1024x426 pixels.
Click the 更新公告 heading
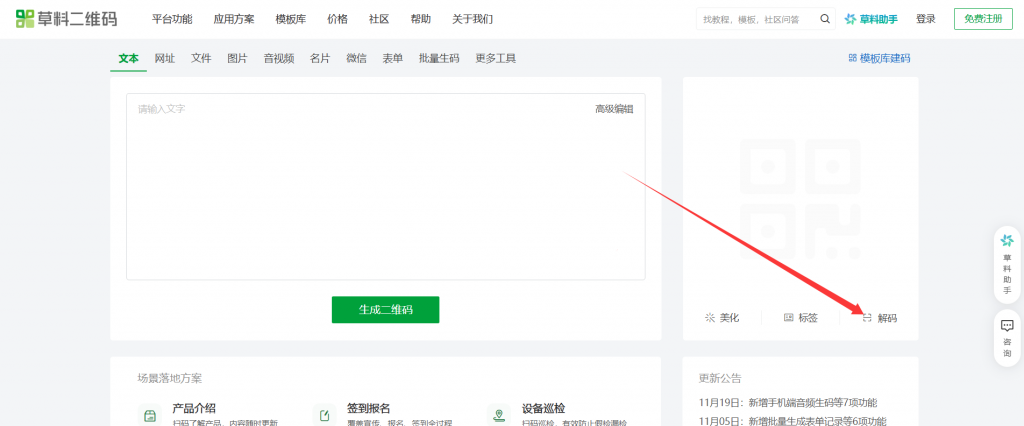tap(720, 378)
